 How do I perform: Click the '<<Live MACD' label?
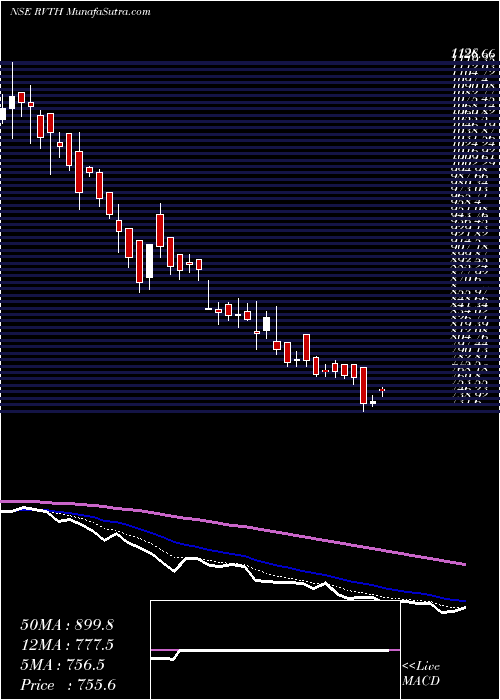click(421, 673)
